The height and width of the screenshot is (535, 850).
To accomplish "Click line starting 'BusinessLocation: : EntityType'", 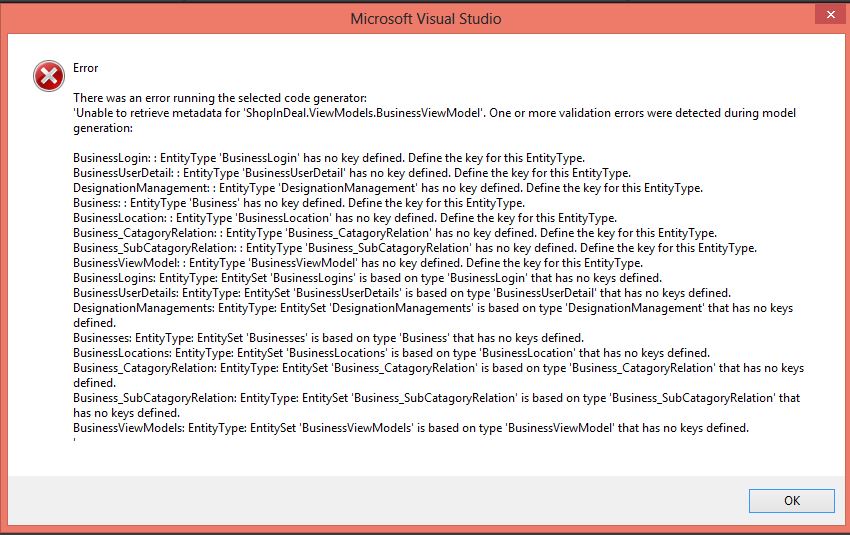I will [x=345, y=218].
